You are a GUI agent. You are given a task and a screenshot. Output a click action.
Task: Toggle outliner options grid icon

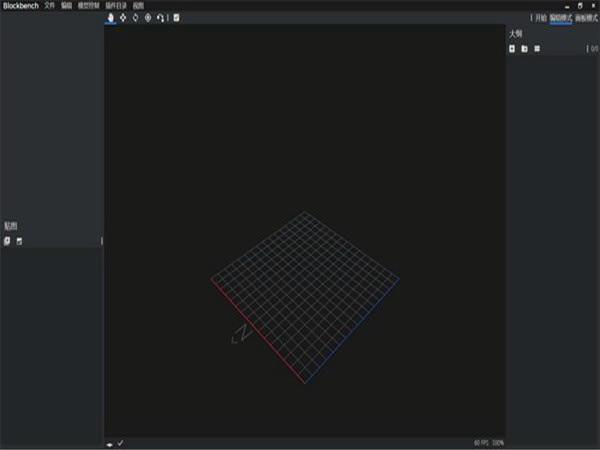tap(537, 49)
